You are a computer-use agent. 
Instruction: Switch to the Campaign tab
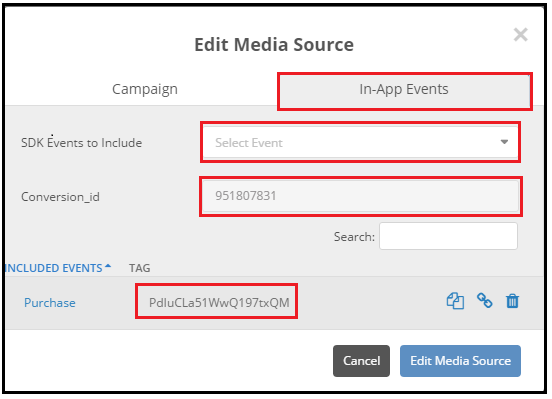[x=145, y=89]
